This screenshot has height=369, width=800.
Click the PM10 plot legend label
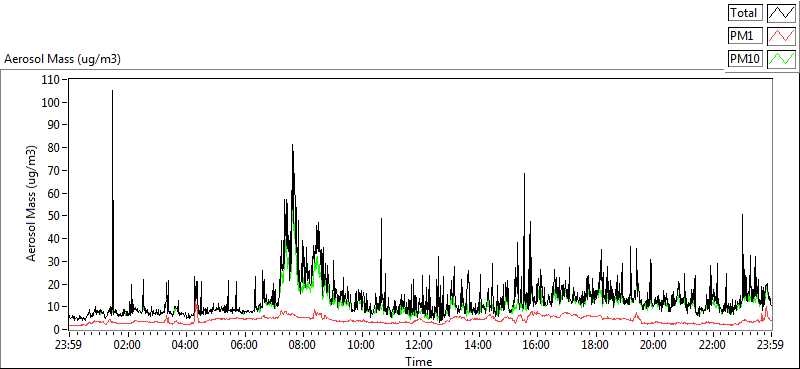(745, 59)
